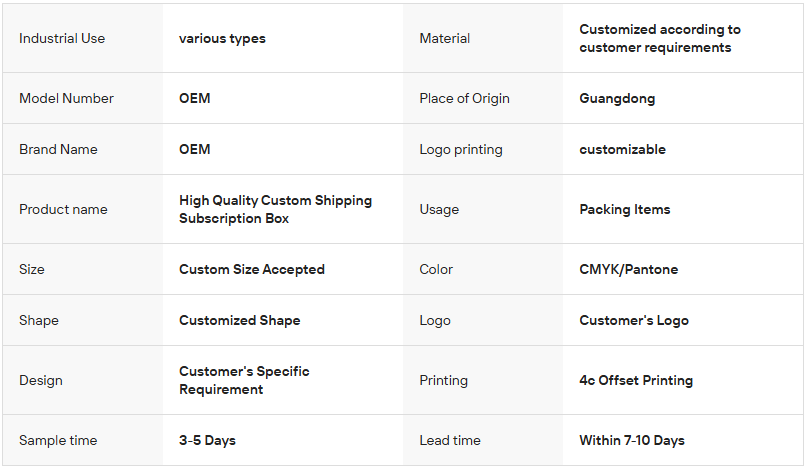Click the Model Number label
The image size is (806, 468).
click(66, 98)
